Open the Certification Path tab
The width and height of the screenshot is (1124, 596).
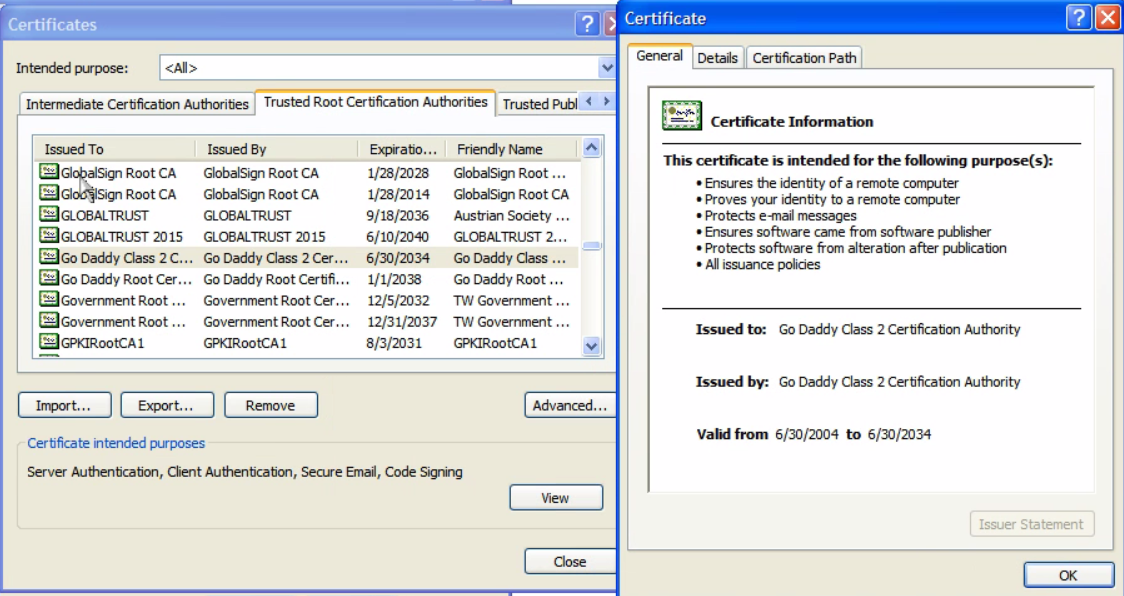804,58
